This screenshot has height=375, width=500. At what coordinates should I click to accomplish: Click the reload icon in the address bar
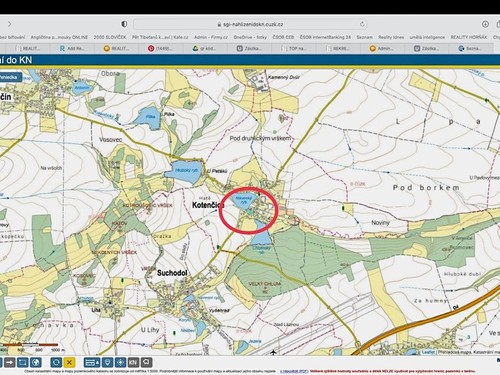click(362, 24)
